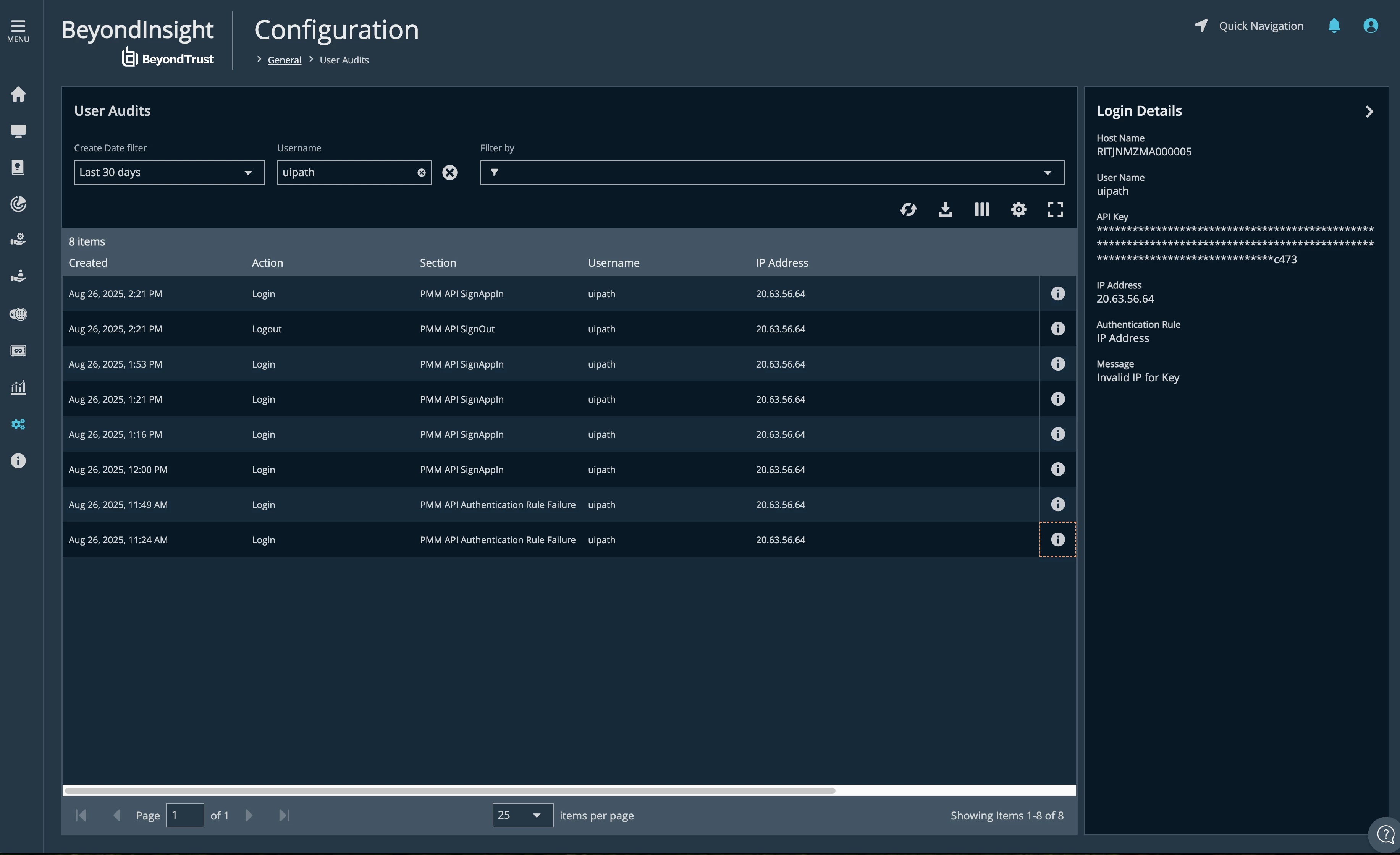Sort by the IP Address column header
1400x855 pixels.
(782, 263)
